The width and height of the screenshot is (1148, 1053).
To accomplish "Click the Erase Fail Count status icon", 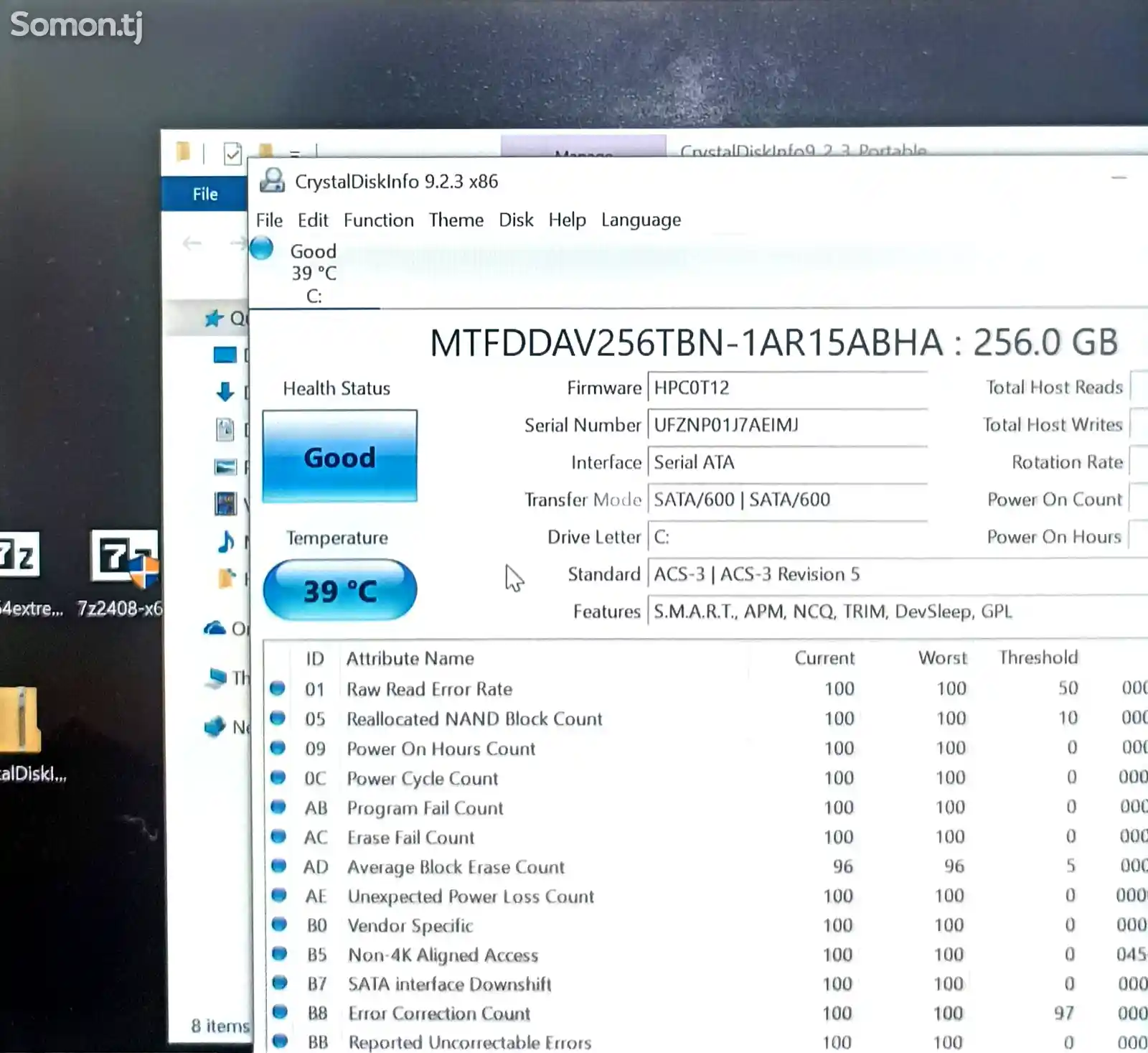I will point(278,836).
